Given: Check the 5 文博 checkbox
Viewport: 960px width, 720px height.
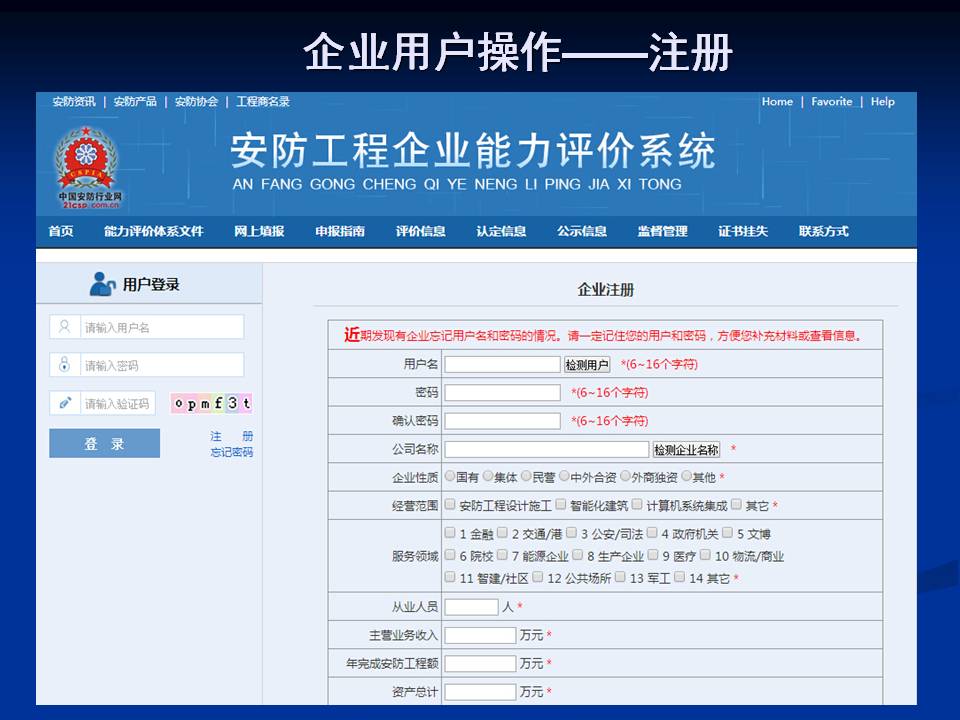Looking at the screenshot, I should [728, 533].
